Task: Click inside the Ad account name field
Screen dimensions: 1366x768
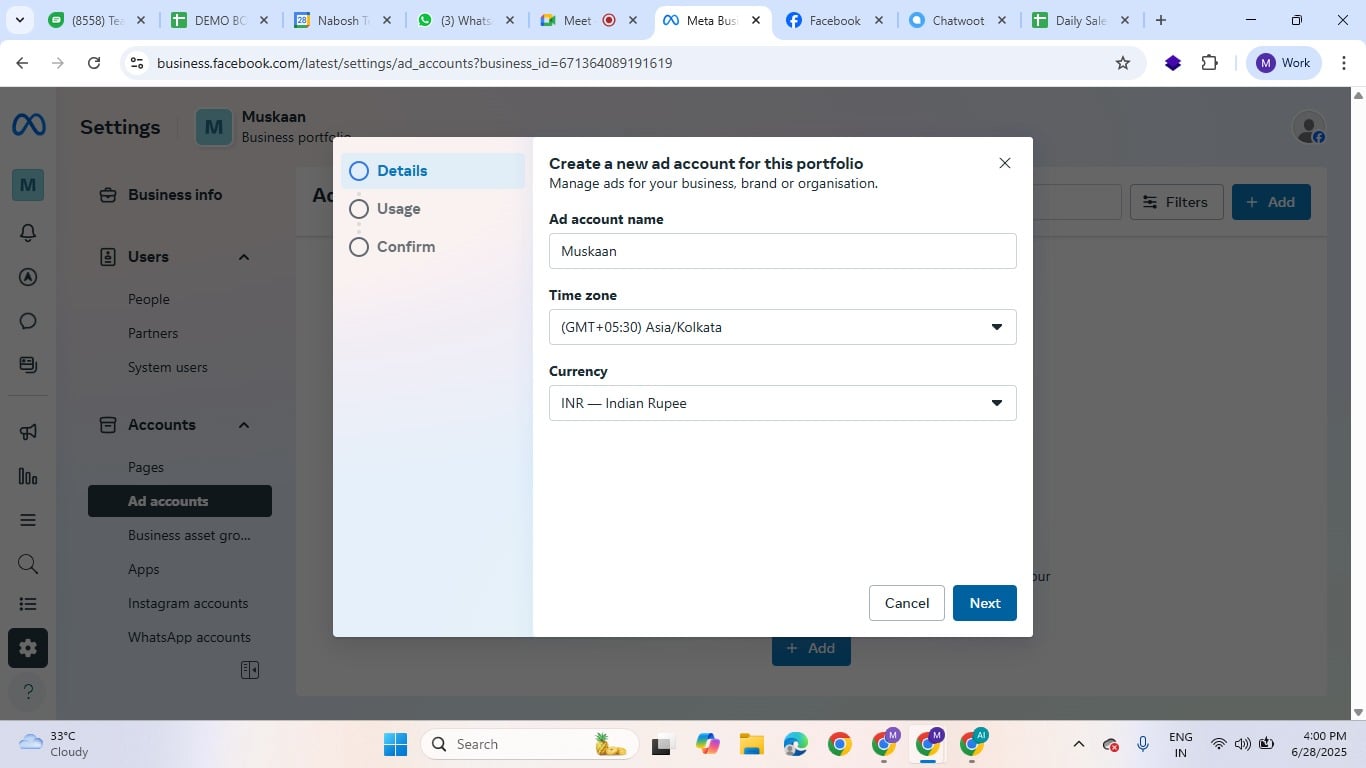Action: pos(780,251)
